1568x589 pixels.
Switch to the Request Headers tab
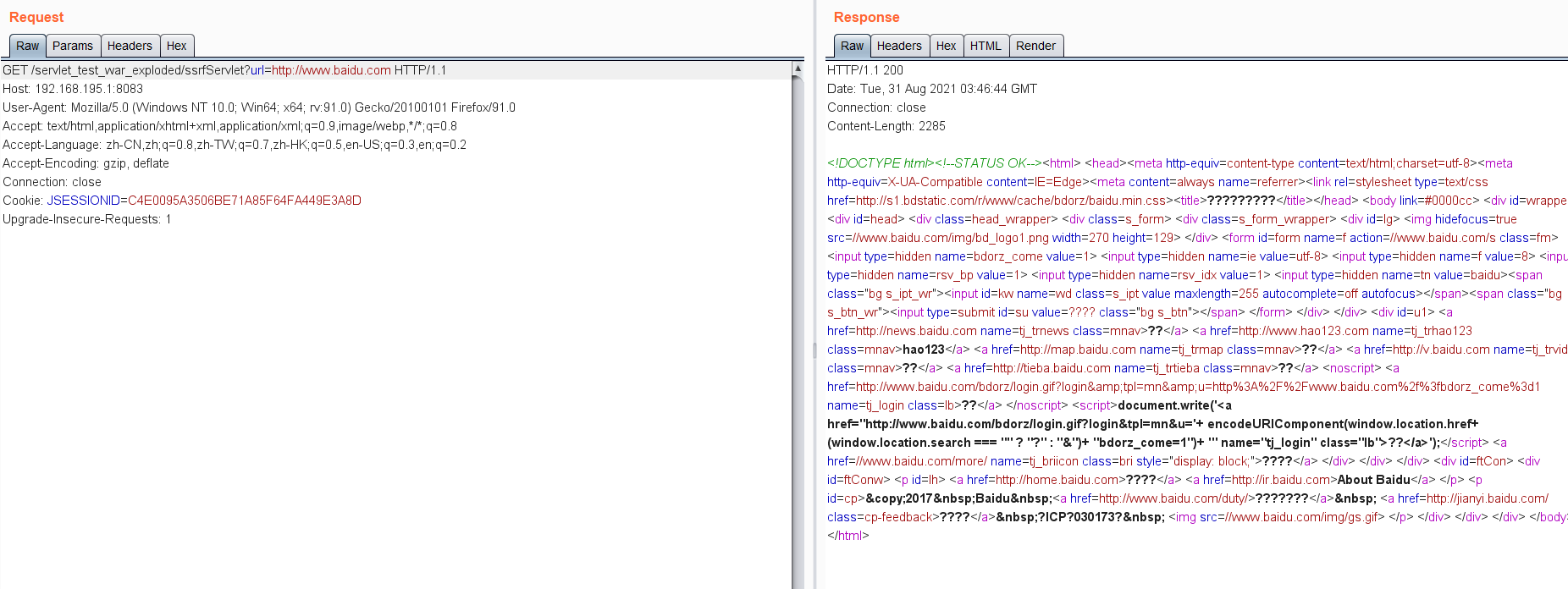click(x=130, y=46)
